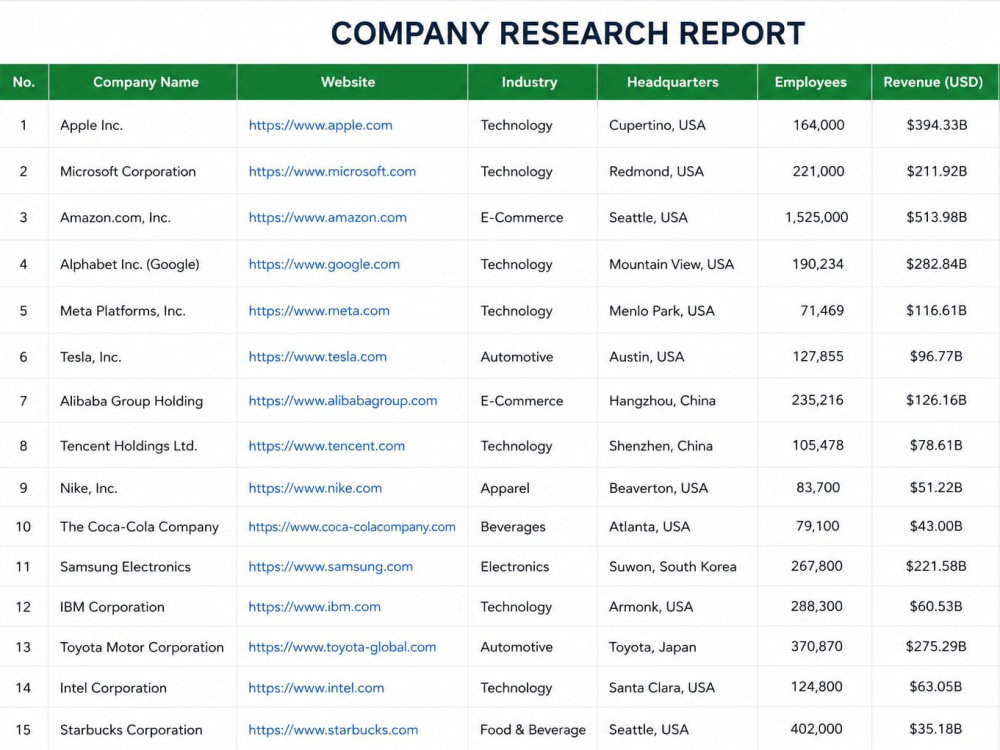The image size is (1000, 750).
Task: Select the Tesla, Inc. cell
Action: 143,357
